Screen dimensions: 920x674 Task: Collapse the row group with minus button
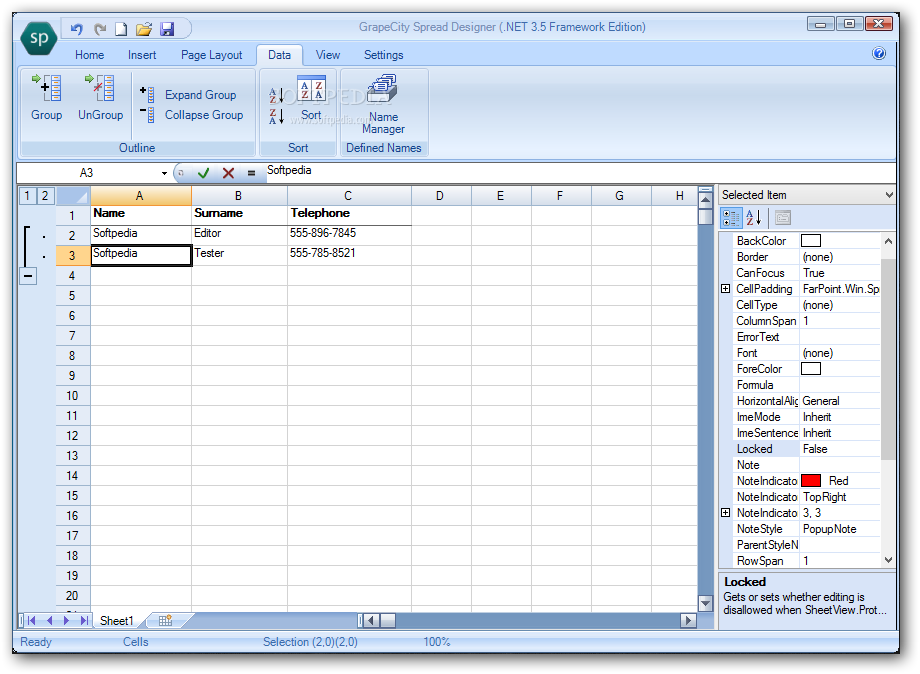point(28,276)
